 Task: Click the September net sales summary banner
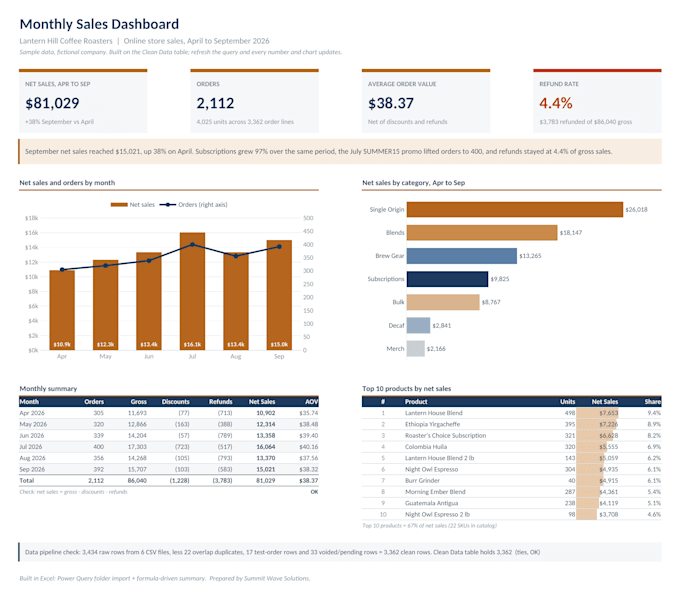coord(340,151)
